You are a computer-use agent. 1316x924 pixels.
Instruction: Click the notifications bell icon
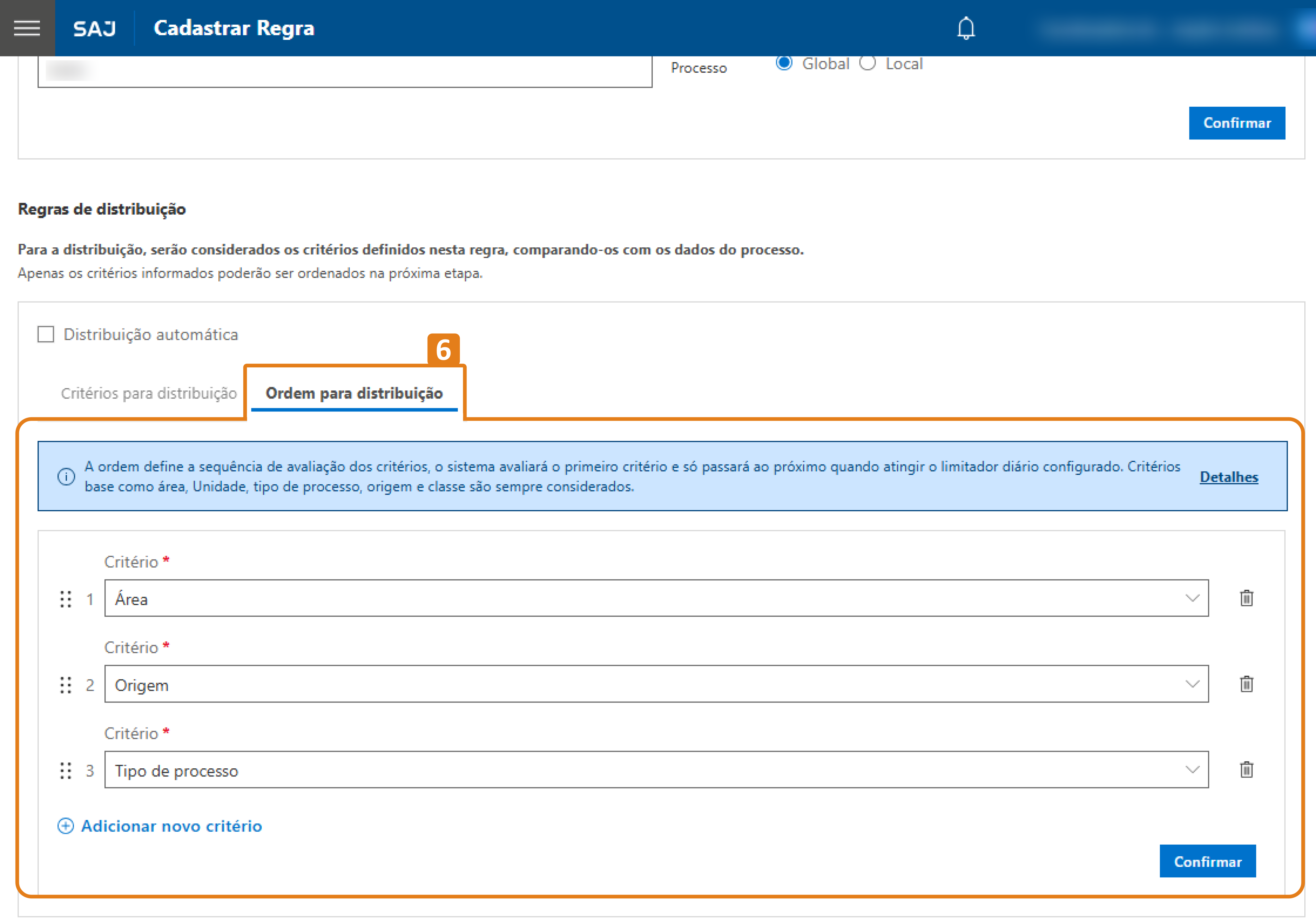(966, 28)
